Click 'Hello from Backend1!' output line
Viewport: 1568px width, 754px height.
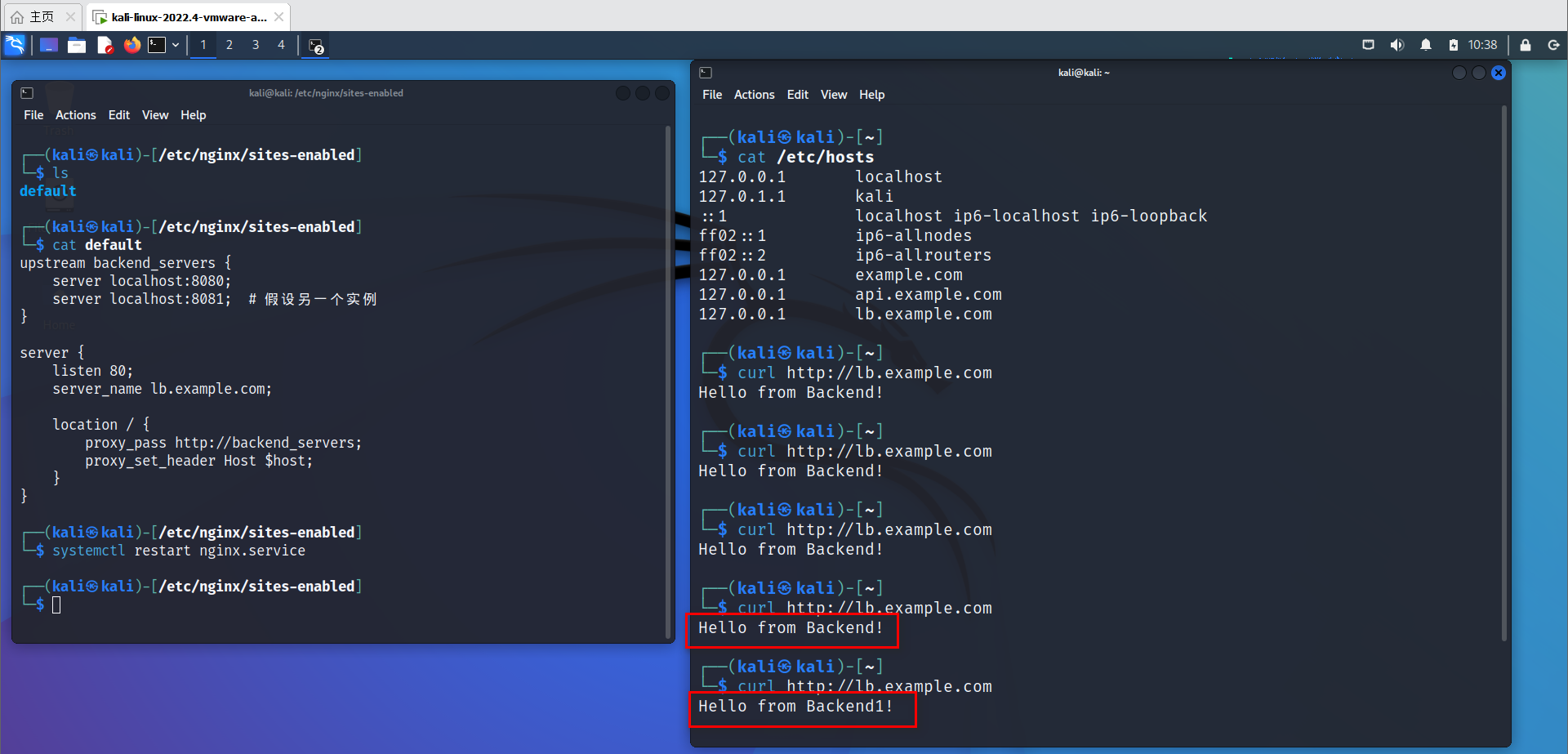796,706
